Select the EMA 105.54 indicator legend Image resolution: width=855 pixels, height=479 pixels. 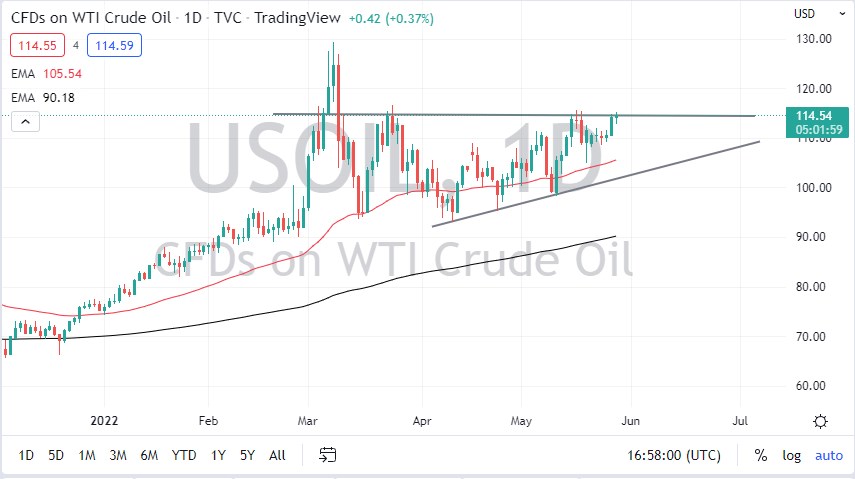(x=47, y=73)
